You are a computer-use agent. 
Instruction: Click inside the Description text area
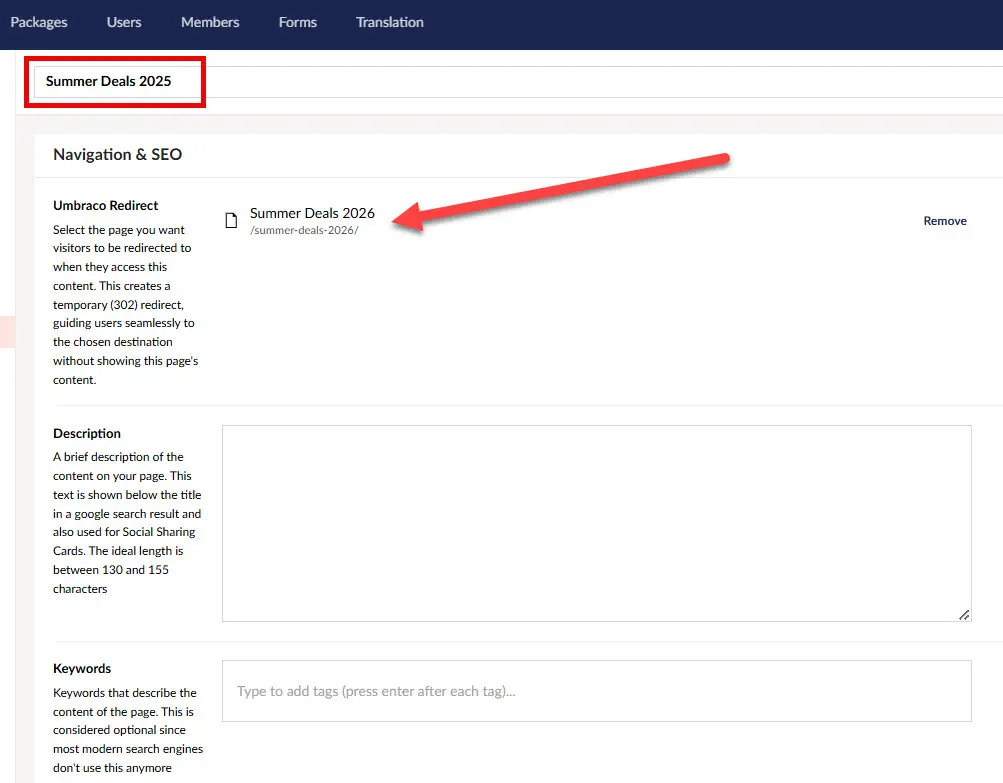click(x=595, y=520)
